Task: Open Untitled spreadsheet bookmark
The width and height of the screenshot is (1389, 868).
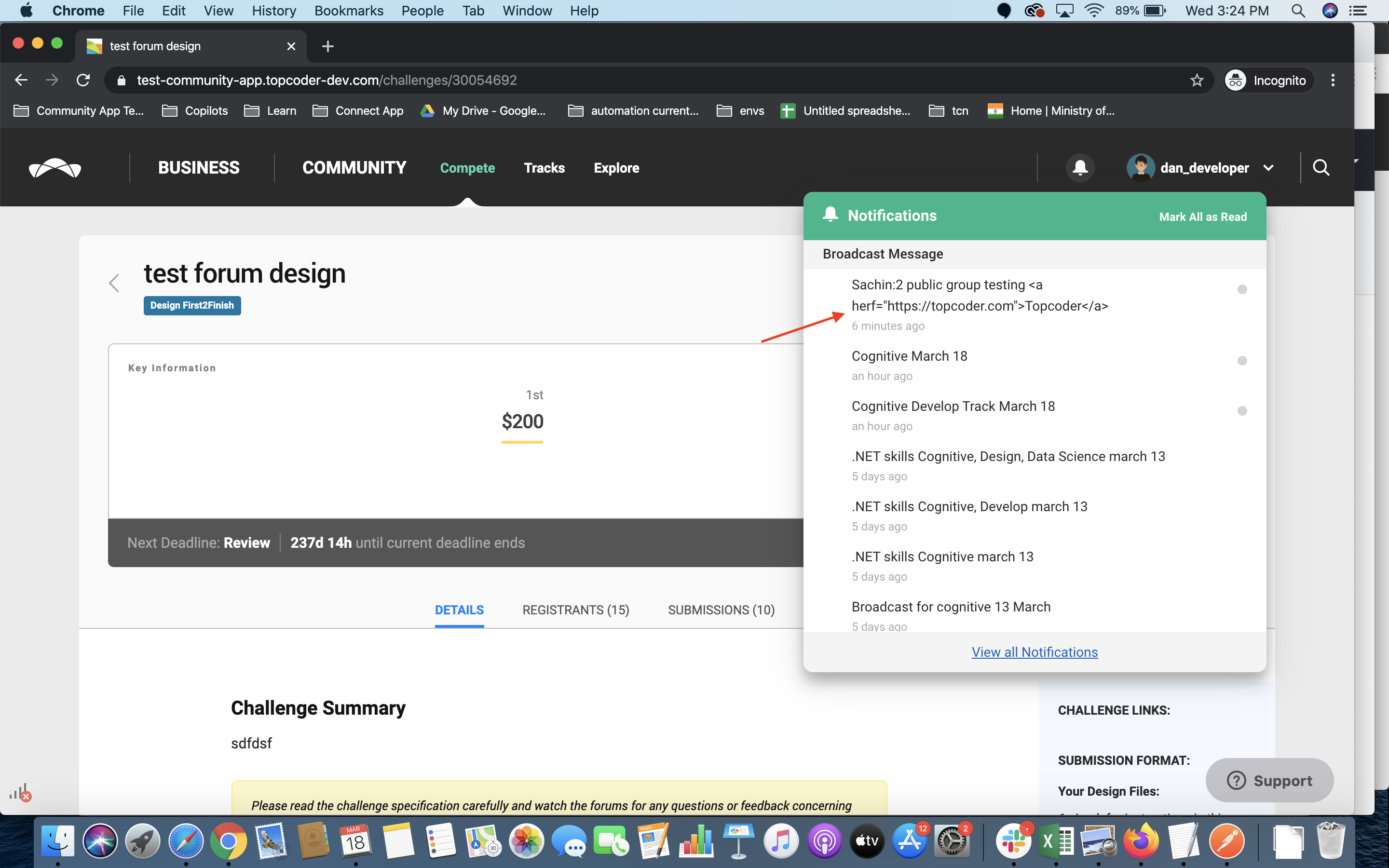Action: [x=845, y=111]
